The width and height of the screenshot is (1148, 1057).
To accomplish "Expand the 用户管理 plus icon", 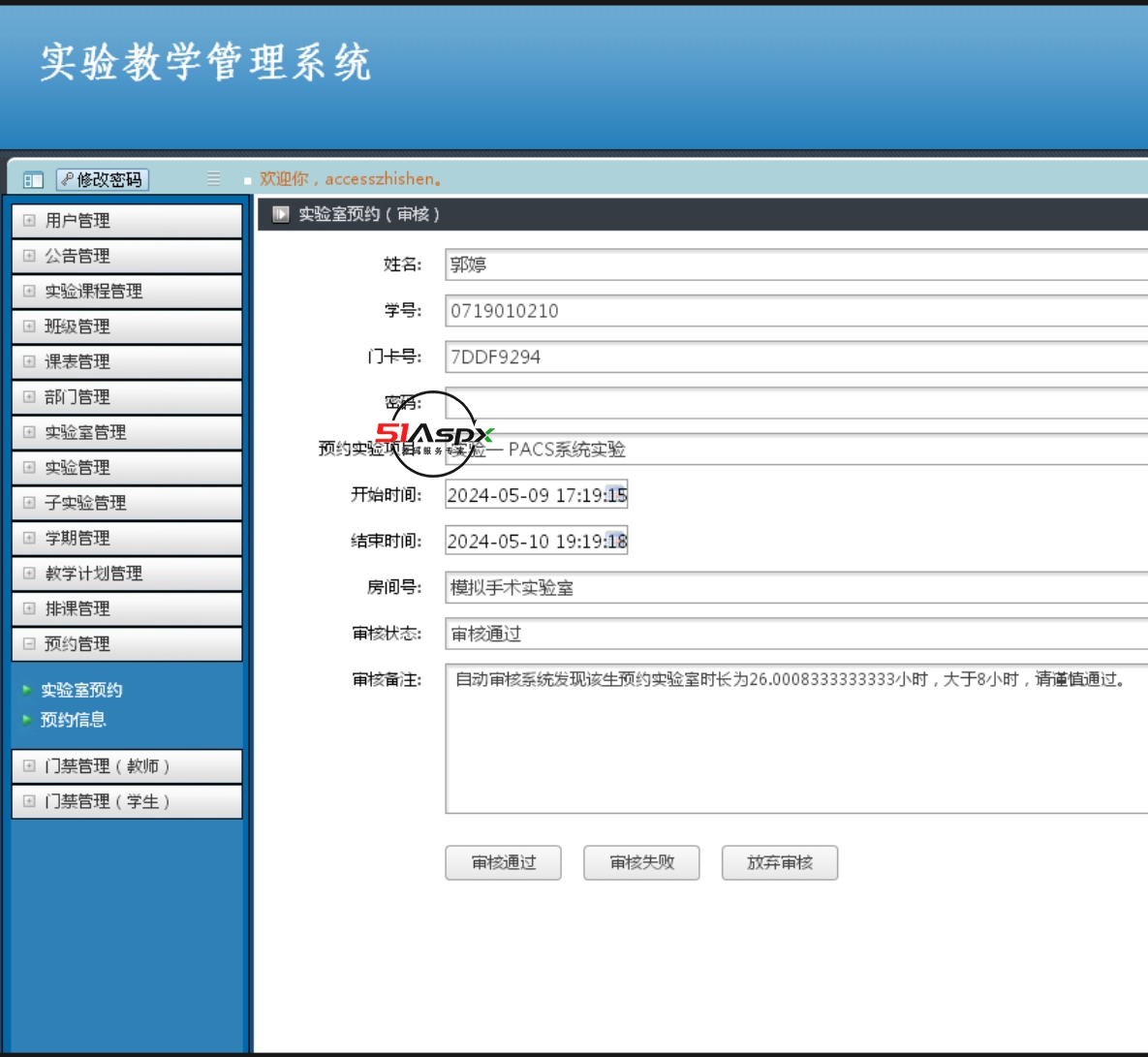I will point(29,220).
